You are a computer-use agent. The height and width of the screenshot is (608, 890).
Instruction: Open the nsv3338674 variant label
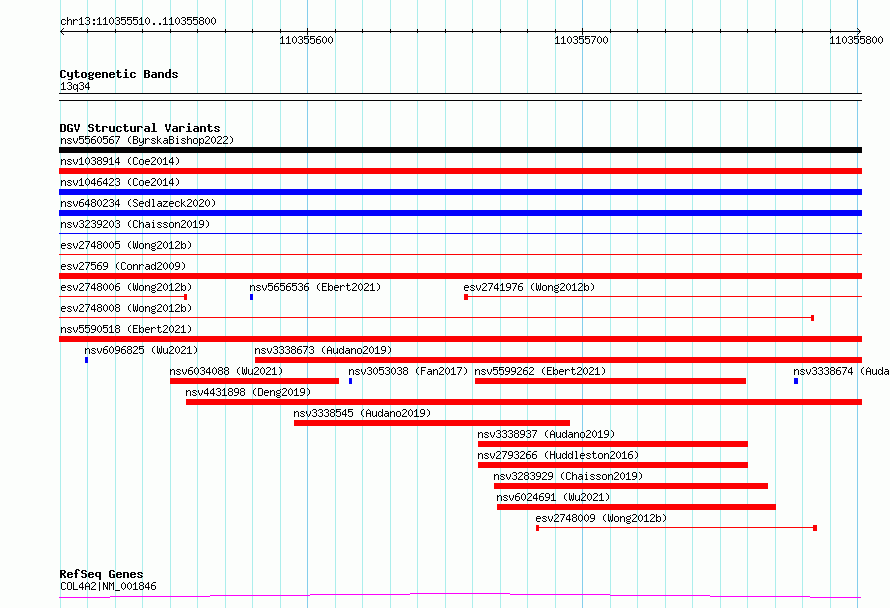pos(841,371)
